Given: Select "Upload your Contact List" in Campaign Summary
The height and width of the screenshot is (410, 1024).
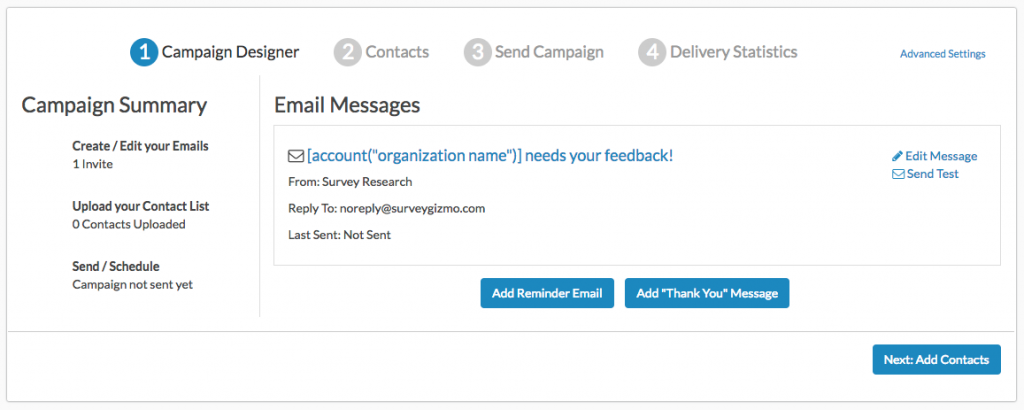Looking at the screenshot, I should click(x=140, y=206).
